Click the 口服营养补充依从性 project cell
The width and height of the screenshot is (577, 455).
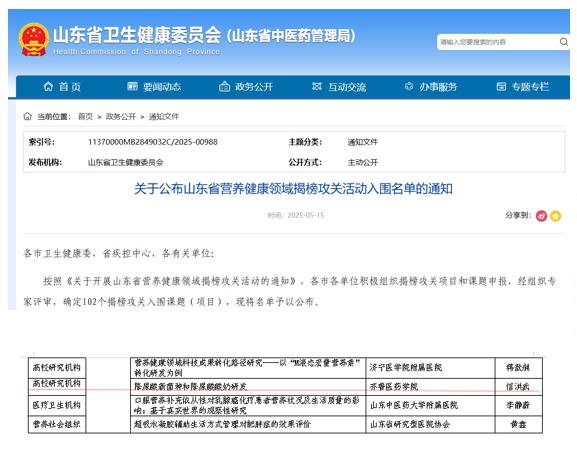point(247,405)
